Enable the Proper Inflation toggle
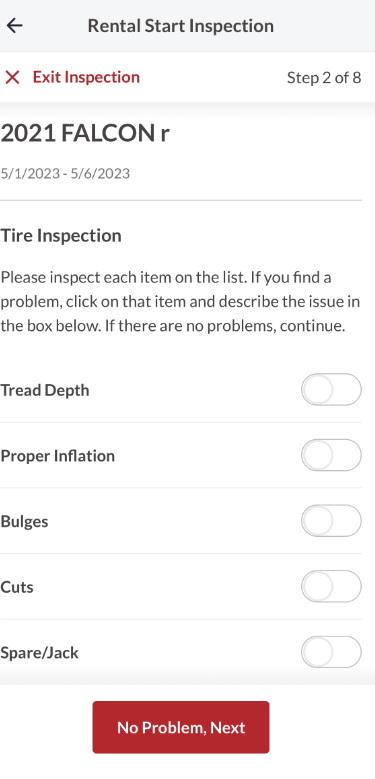The width and height of the screenshot is (375, 779). [x=331, y=456]
